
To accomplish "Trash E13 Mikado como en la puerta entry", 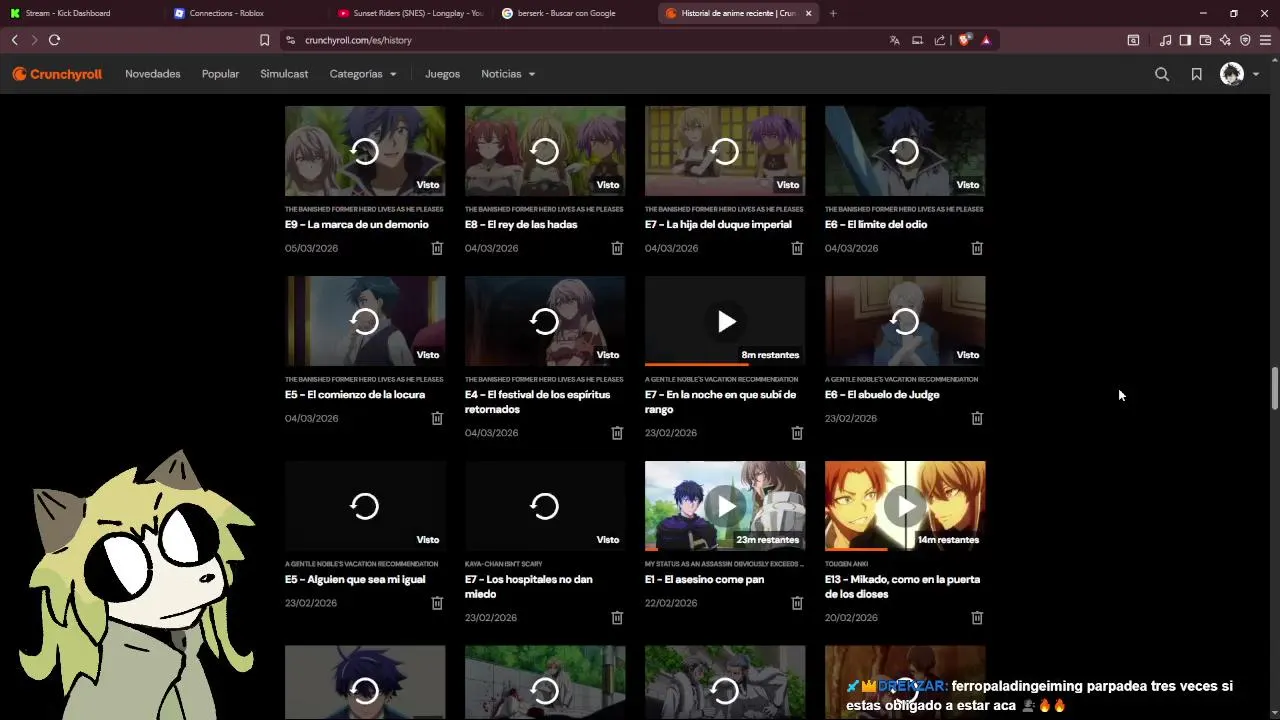I will point(977,618).
